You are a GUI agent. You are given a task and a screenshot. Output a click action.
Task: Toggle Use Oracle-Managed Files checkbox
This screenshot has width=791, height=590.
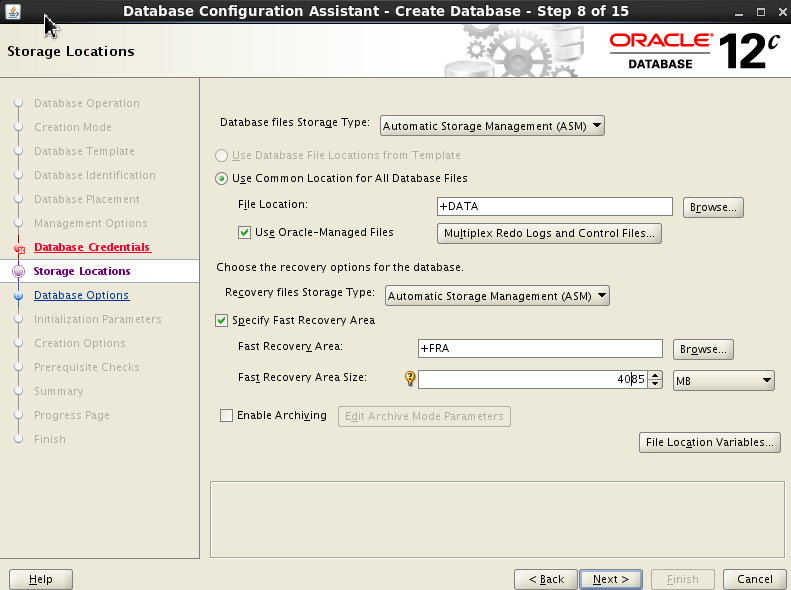coord(244,232)
